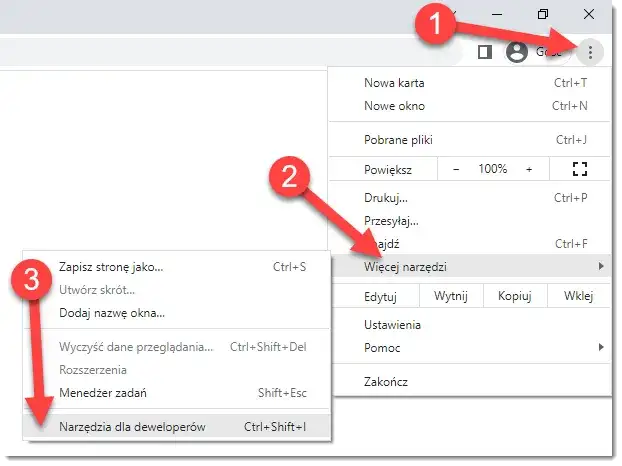The height and width of the screenshot is (466, 622).
Task: Click the Powiększ label in zoom row
Action: [388, 170]
